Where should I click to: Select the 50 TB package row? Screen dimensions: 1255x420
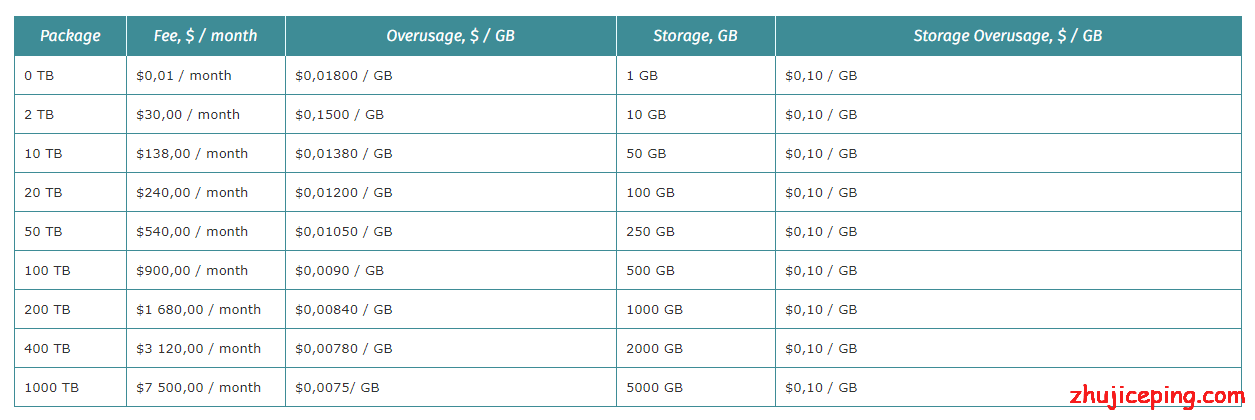point(628,232)
